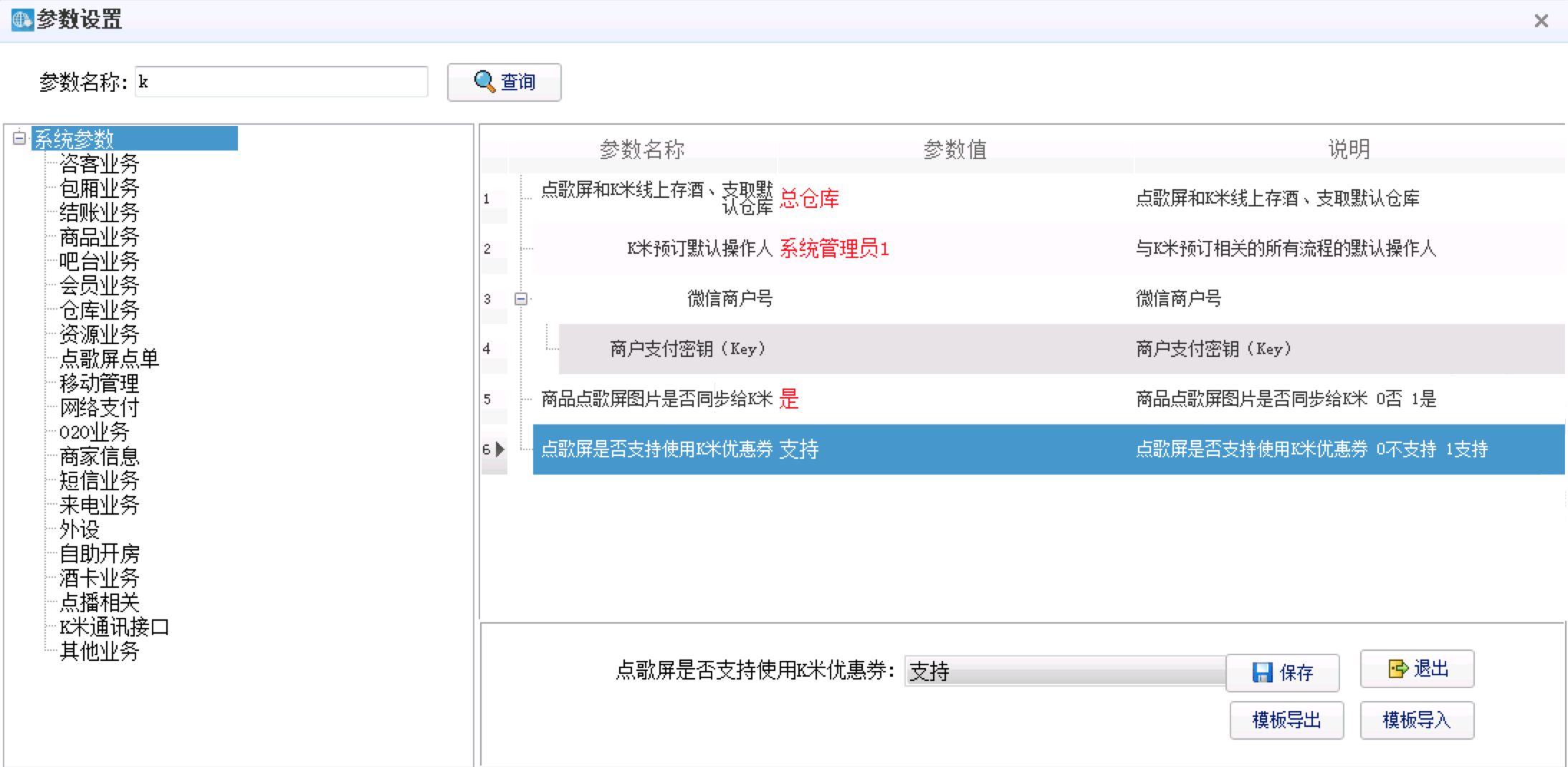
Task: Click row indicator number 6
Action: point(494,449)
